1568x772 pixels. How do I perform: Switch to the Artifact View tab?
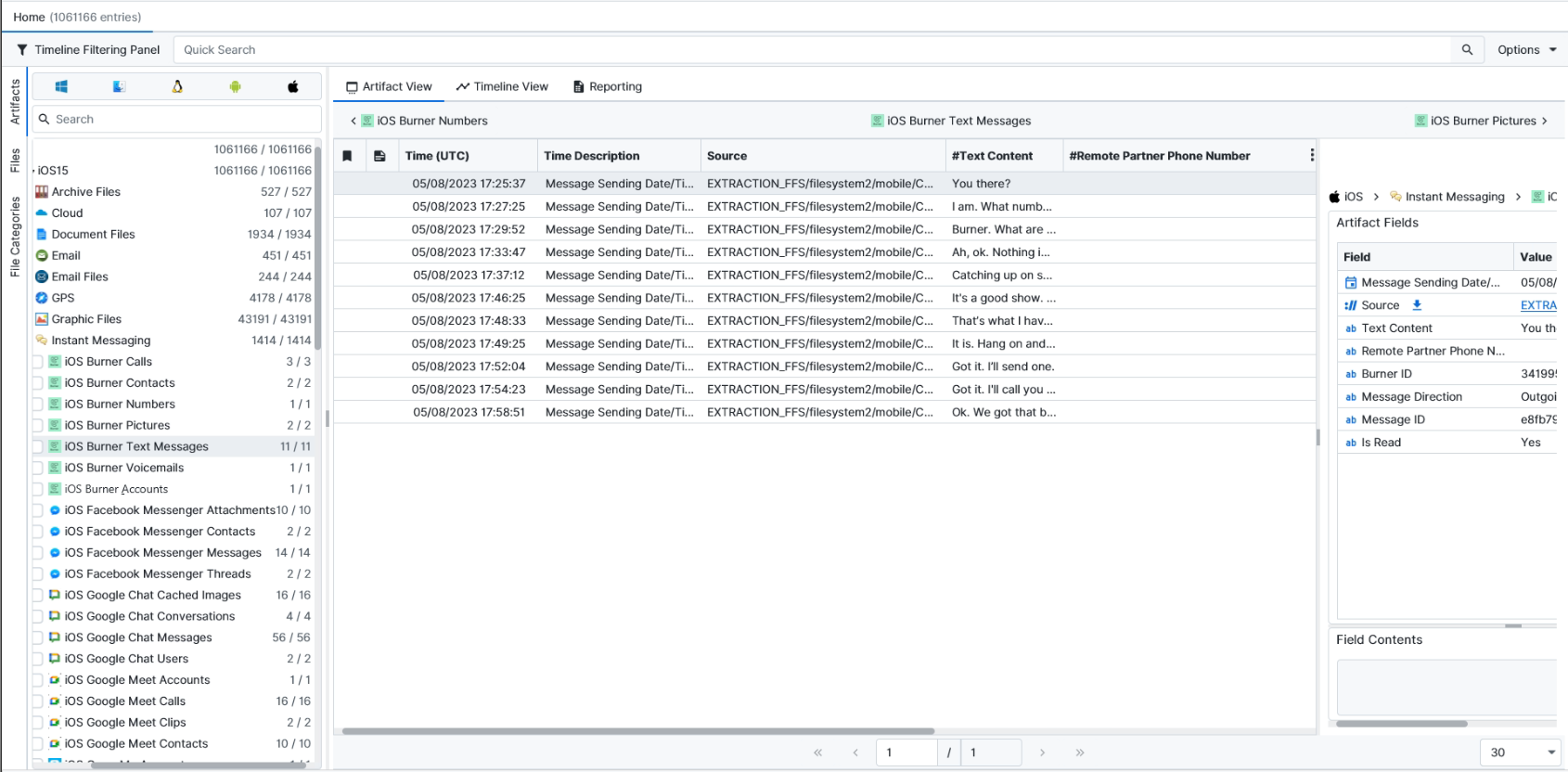click(389, 86)
